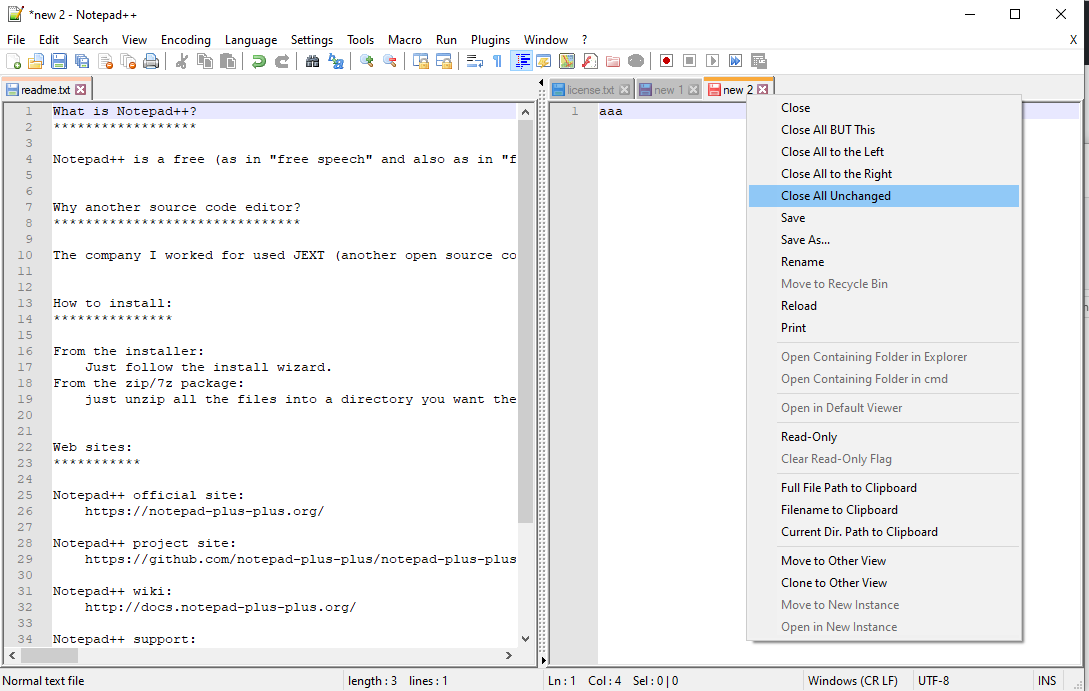Click the red Start Recording macro icon
The width and height of the screenshot is (1089, 691).
pyautogui.click(x=667, y=61)
